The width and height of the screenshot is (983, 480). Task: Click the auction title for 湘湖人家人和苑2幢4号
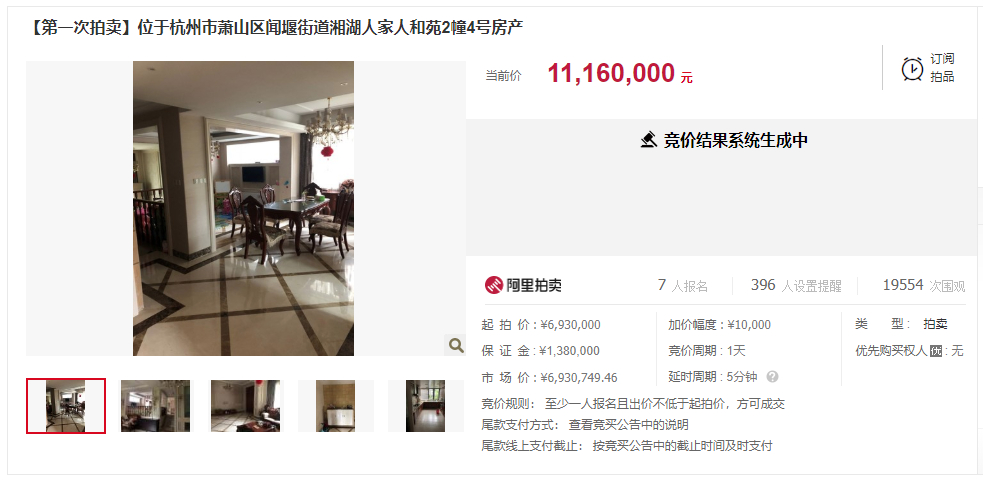click(x=275, y=28)
